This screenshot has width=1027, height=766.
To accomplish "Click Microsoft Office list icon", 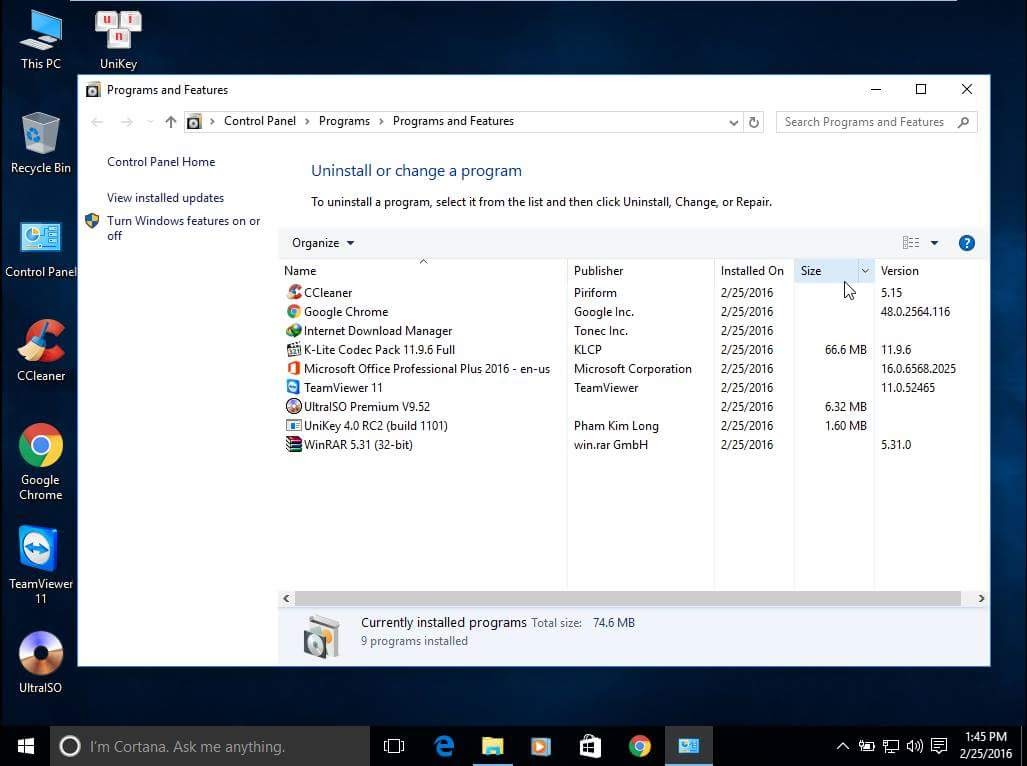I will (294, 368).
